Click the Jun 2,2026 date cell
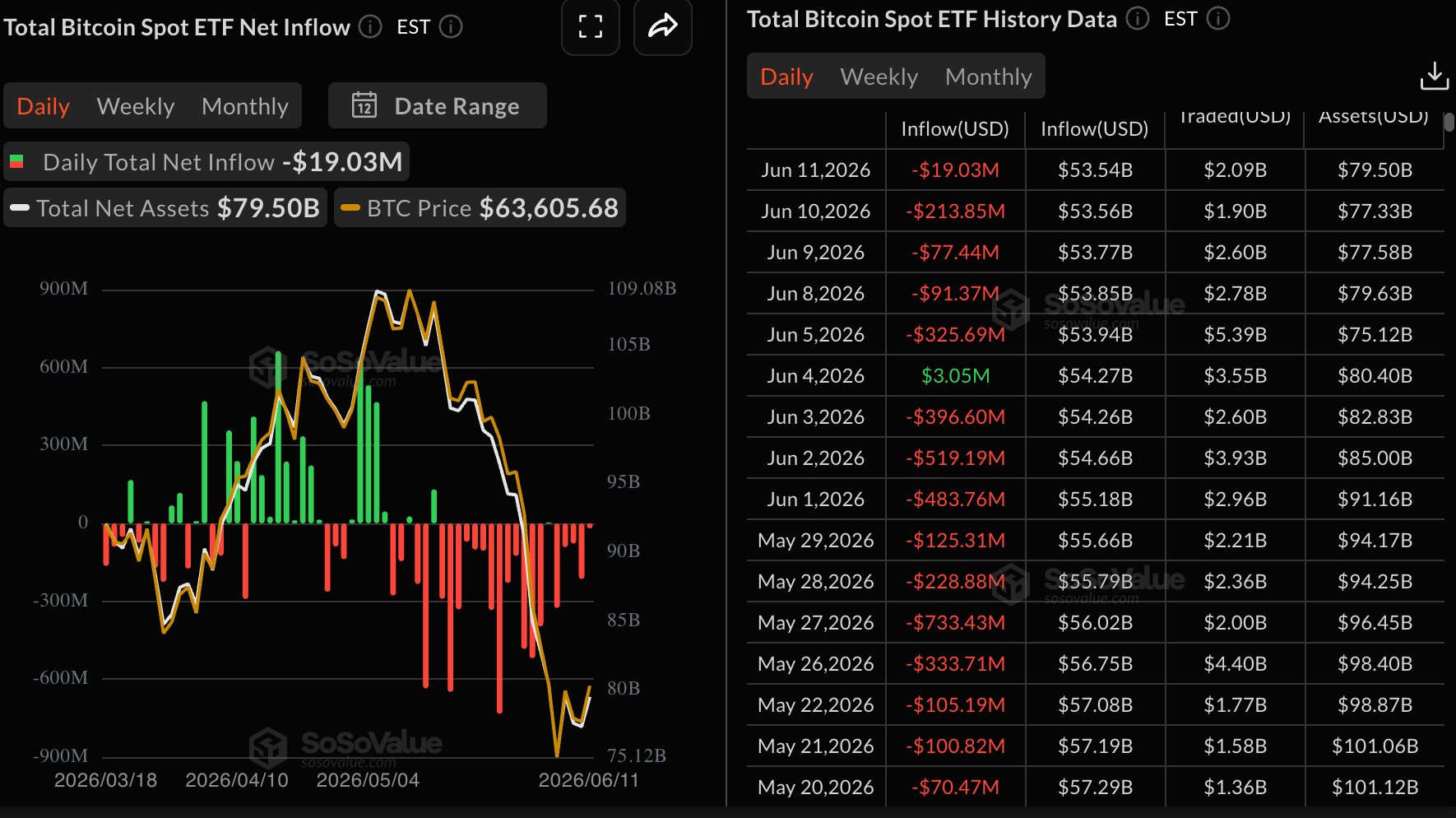 point(816,458)
